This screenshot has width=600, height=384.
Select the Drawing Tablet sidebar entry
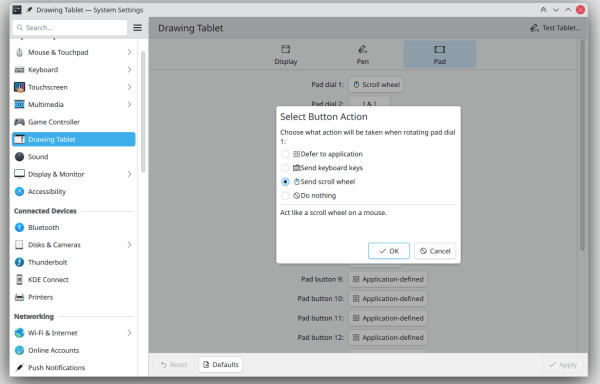[x=73, y=139]
